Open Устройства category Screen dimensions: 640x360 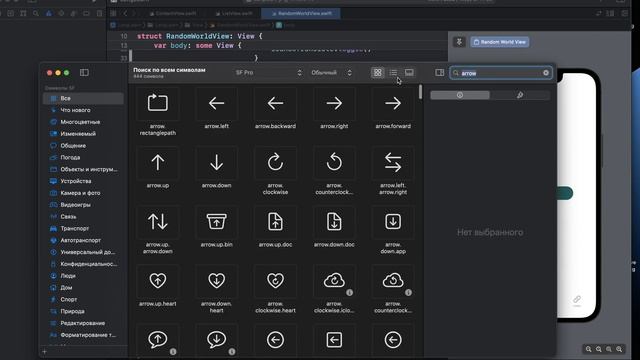pos(83,181)
